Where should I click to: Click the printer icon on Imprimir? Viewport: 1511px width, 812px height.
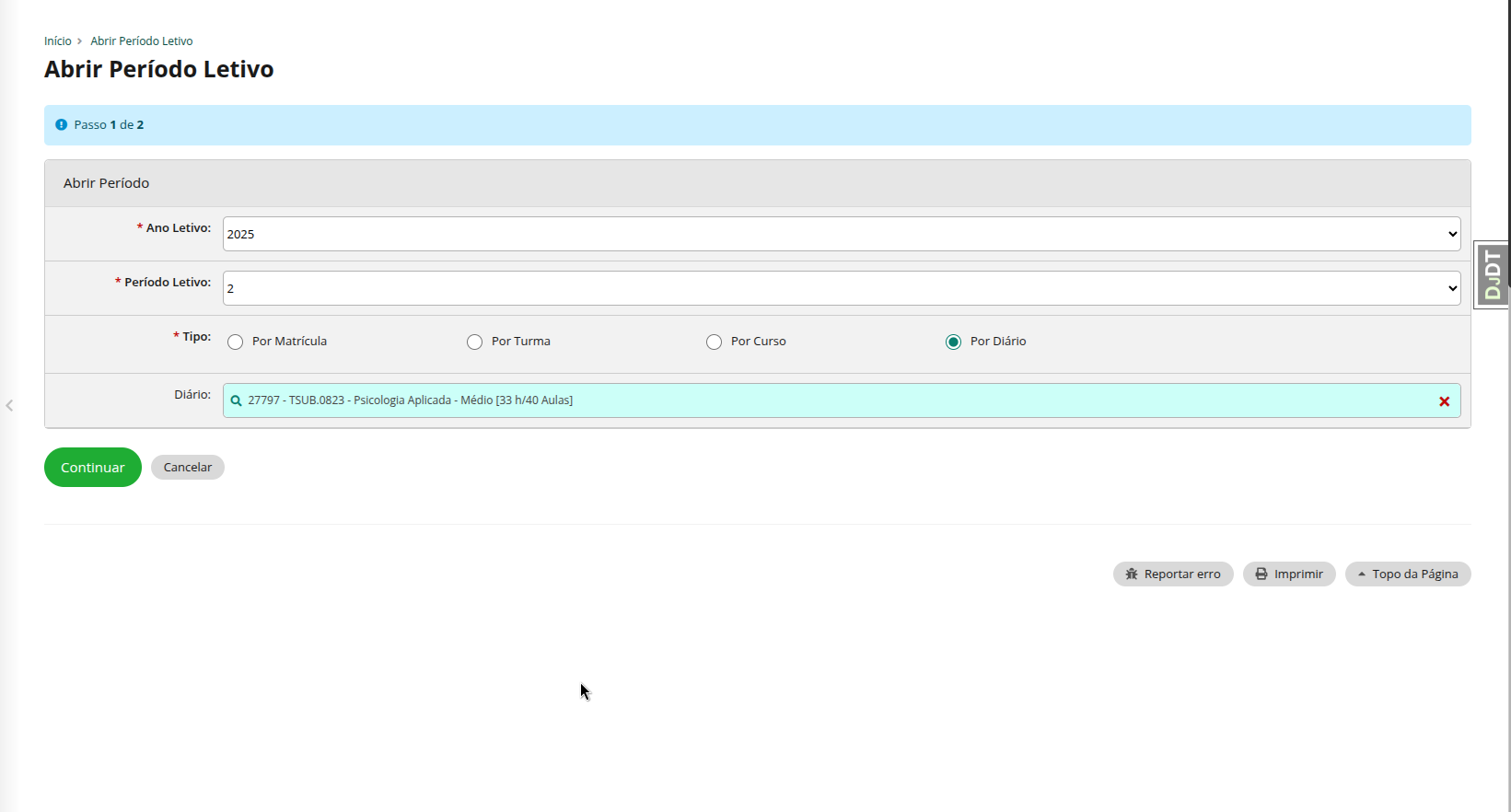point(1261,574)
